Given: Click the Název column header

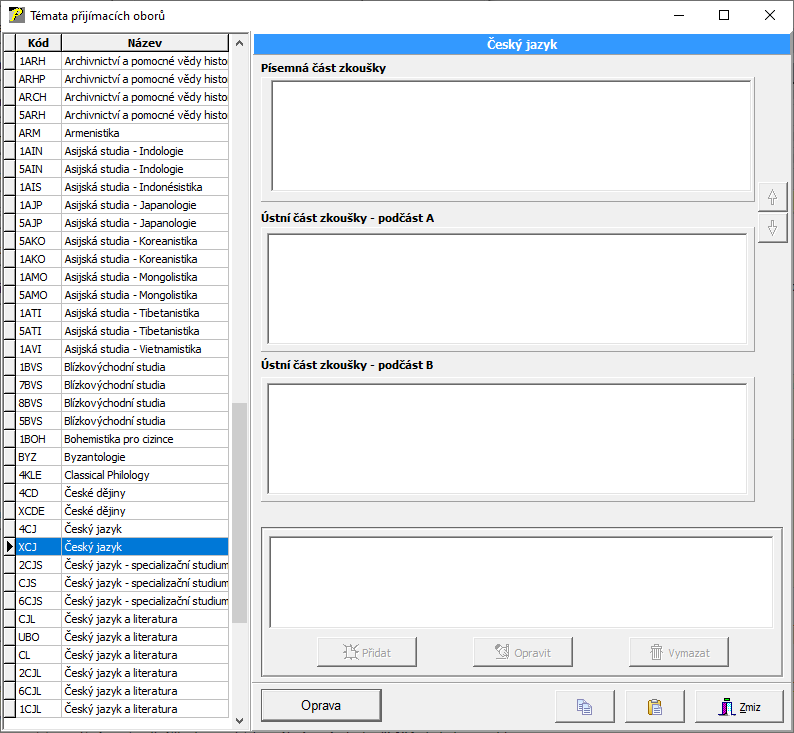Looking at the screenshot, I should click(x=145, y=43).
